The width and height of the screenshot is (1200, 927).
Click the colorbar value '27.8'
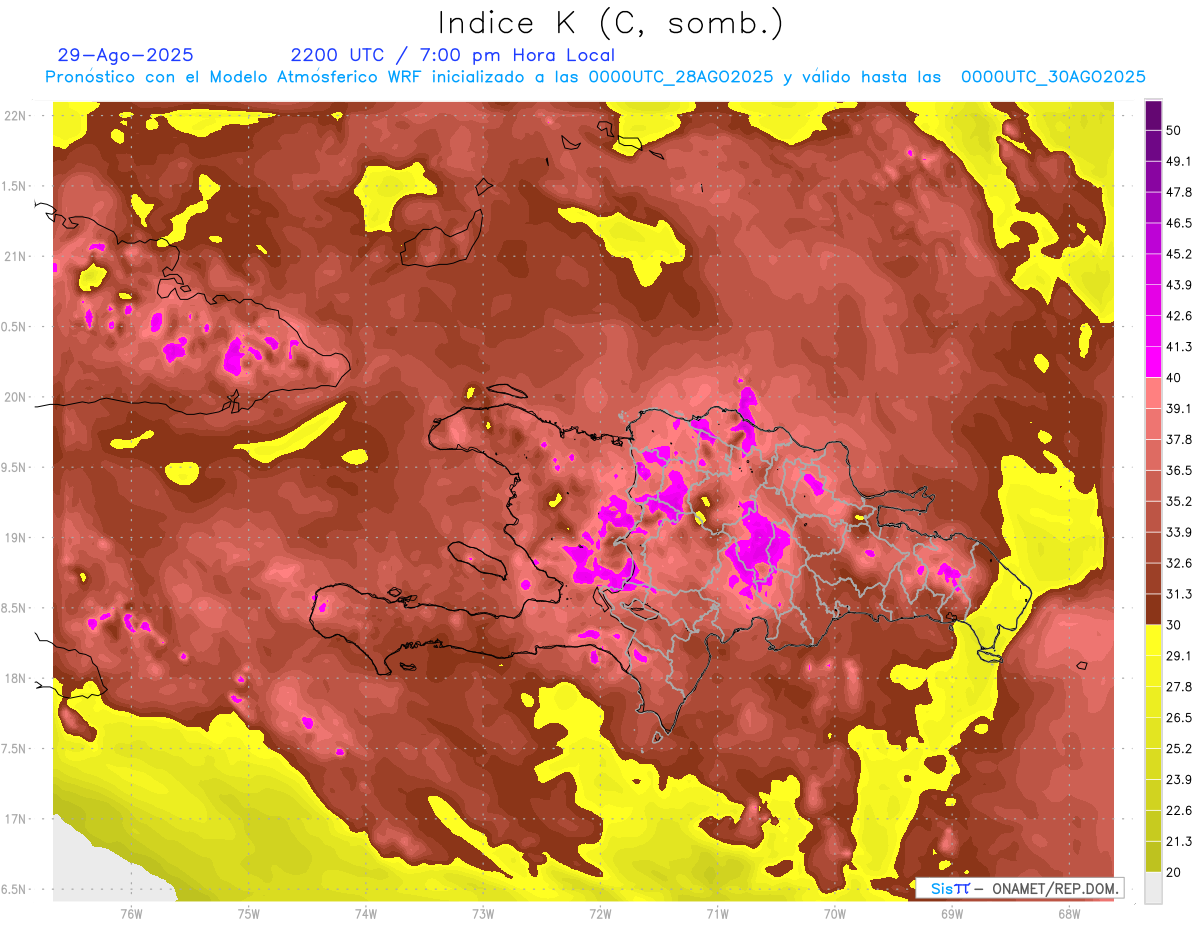pyautogui.click(x=1179, y=686)
